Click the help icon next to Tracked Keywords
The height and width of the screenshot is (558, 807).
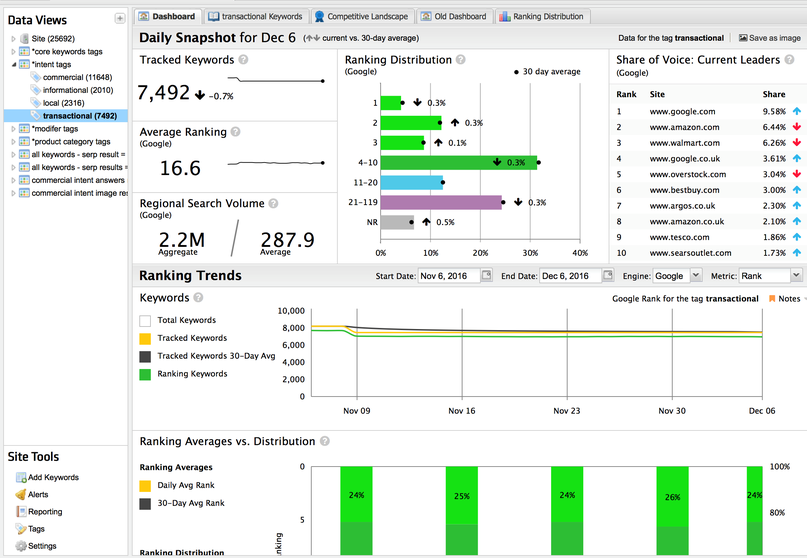coord(243,60)
